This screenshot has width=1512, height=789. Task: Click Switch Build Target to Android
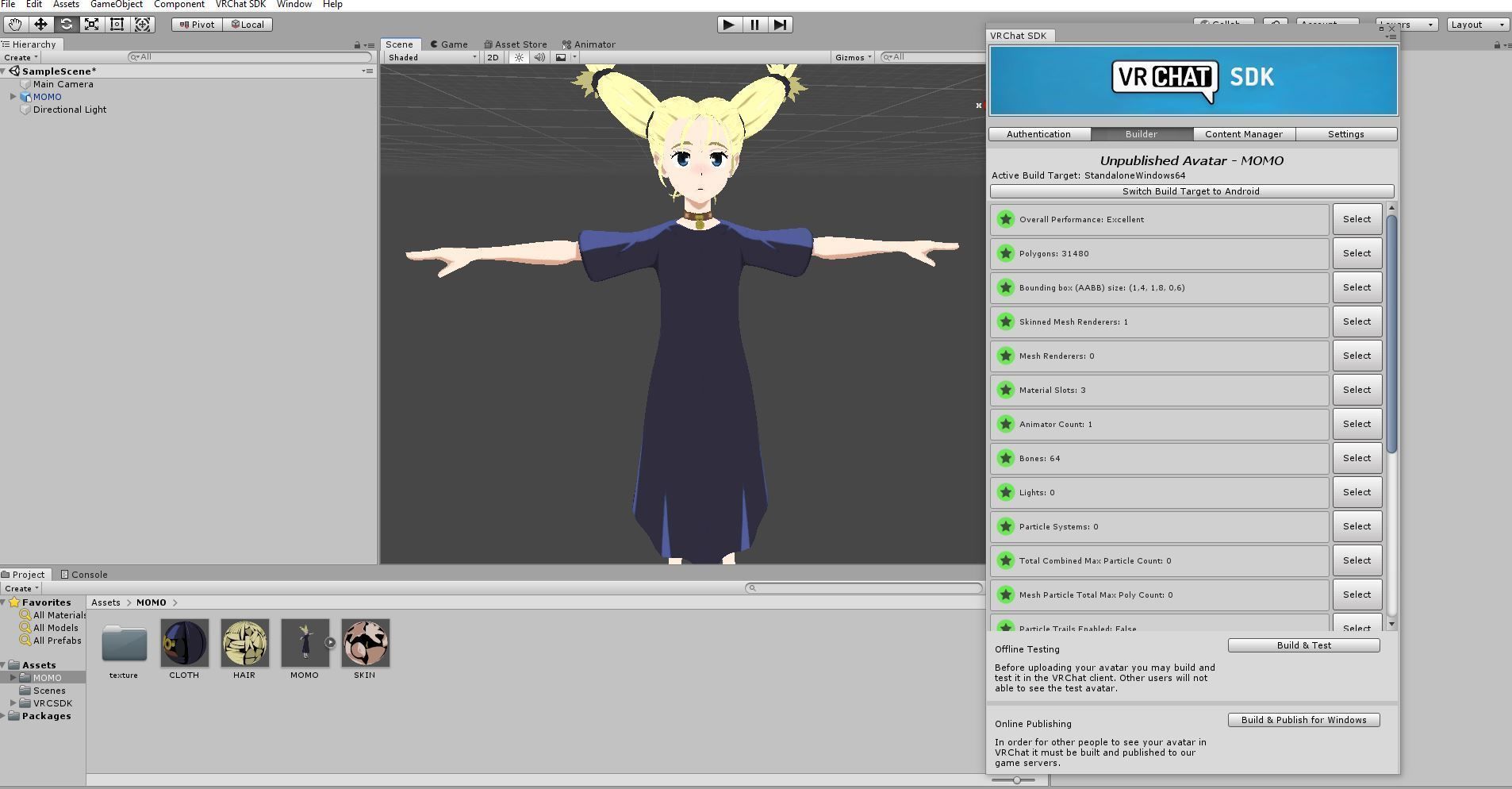pos(1192,191)
